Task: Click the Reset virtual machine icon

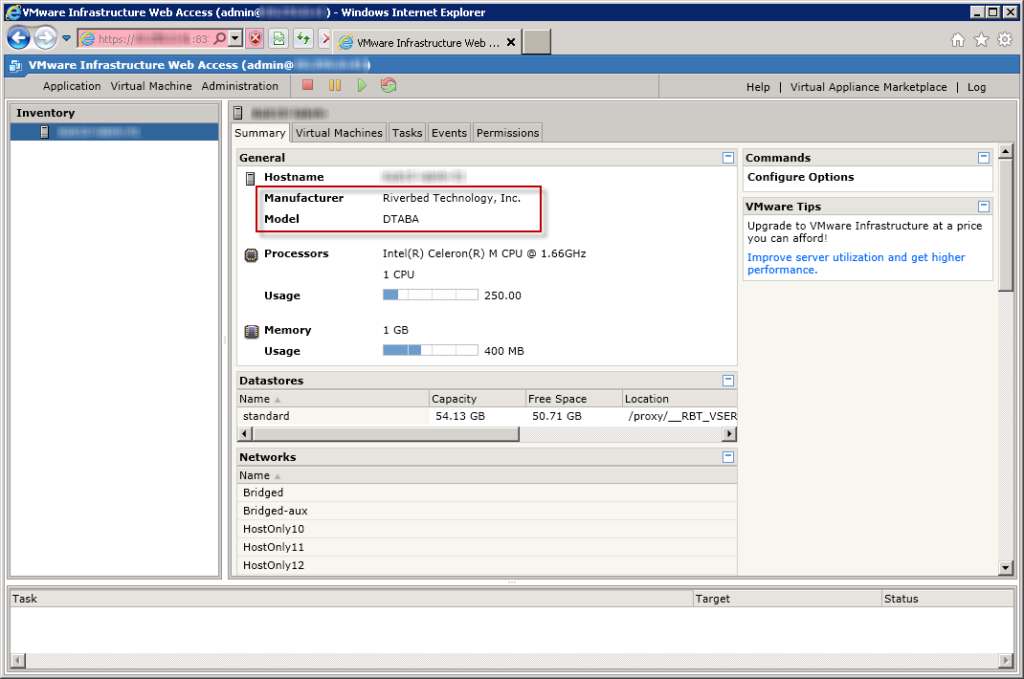Action: click(x=389, y=85)
